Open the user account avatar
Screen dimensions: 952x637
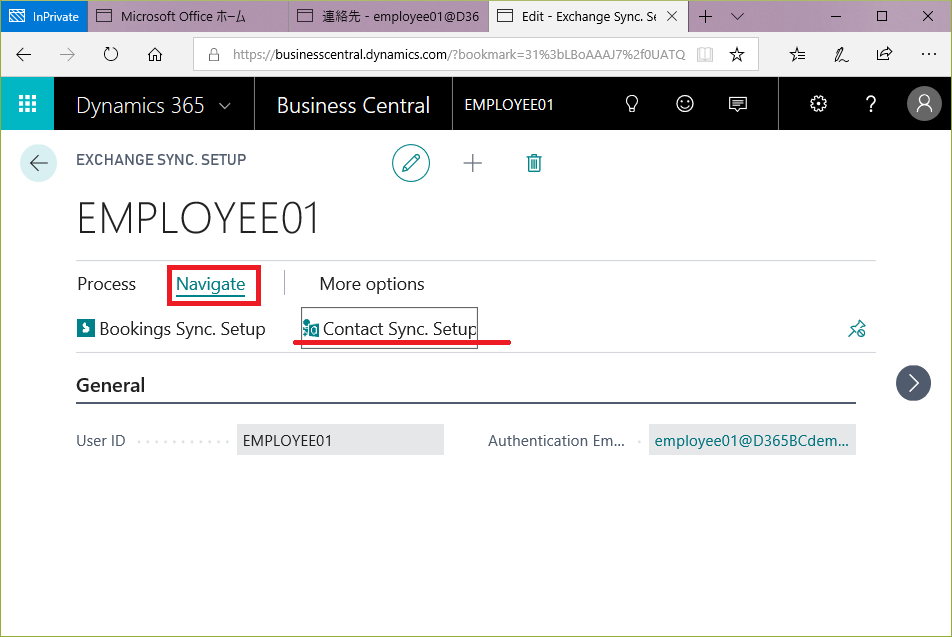(x=924, y=104)
